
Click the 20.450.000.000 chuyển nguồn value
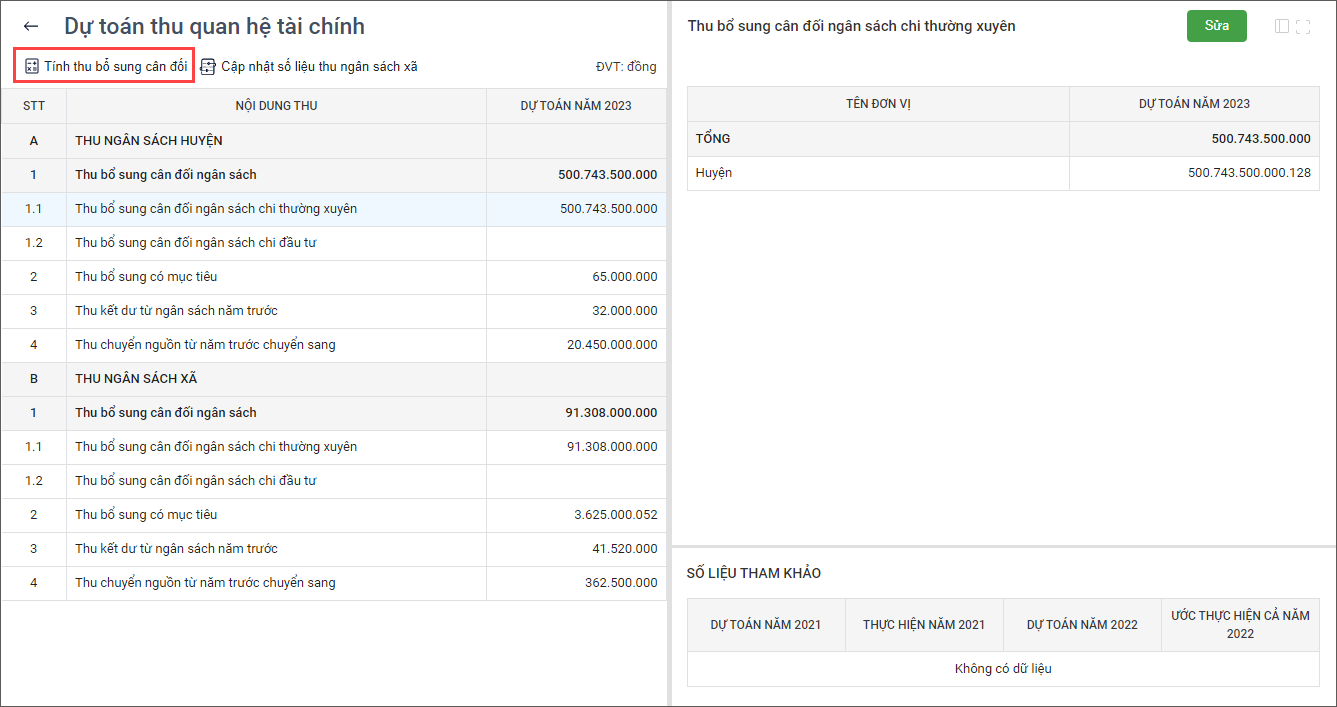[x=612, y=345]
